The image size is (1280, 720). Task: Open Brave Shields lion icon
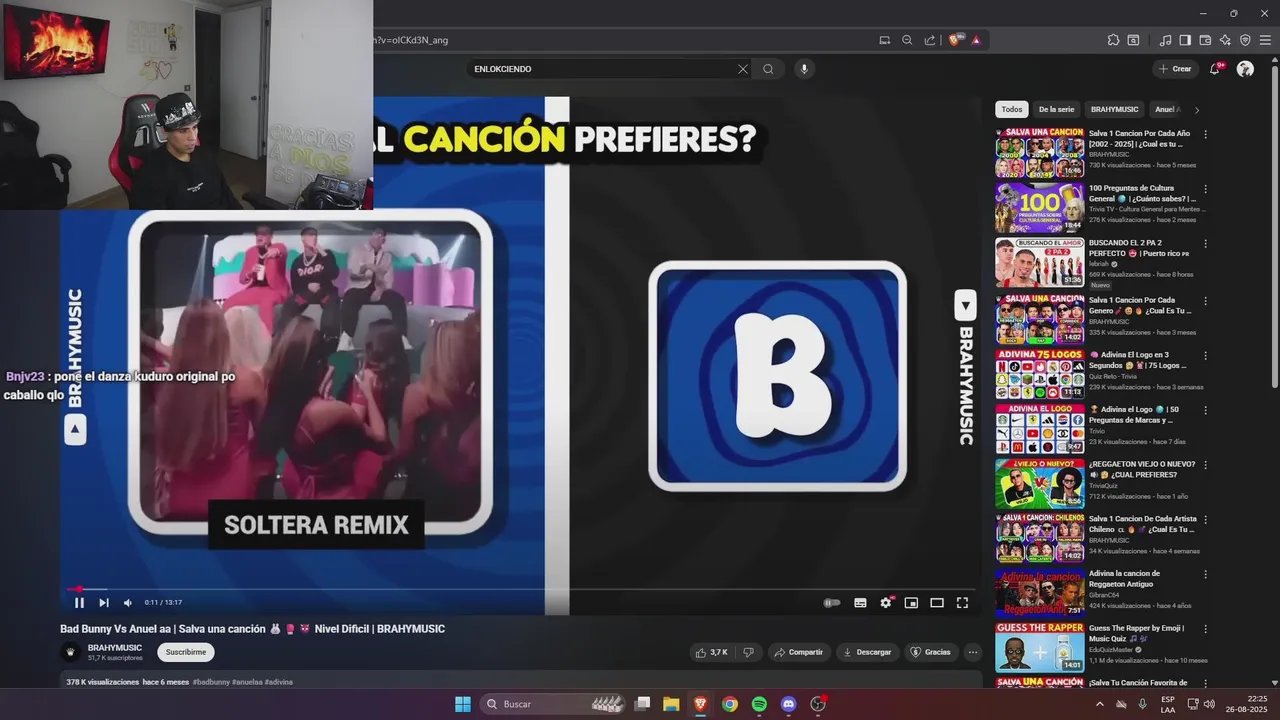click(954, 40)
